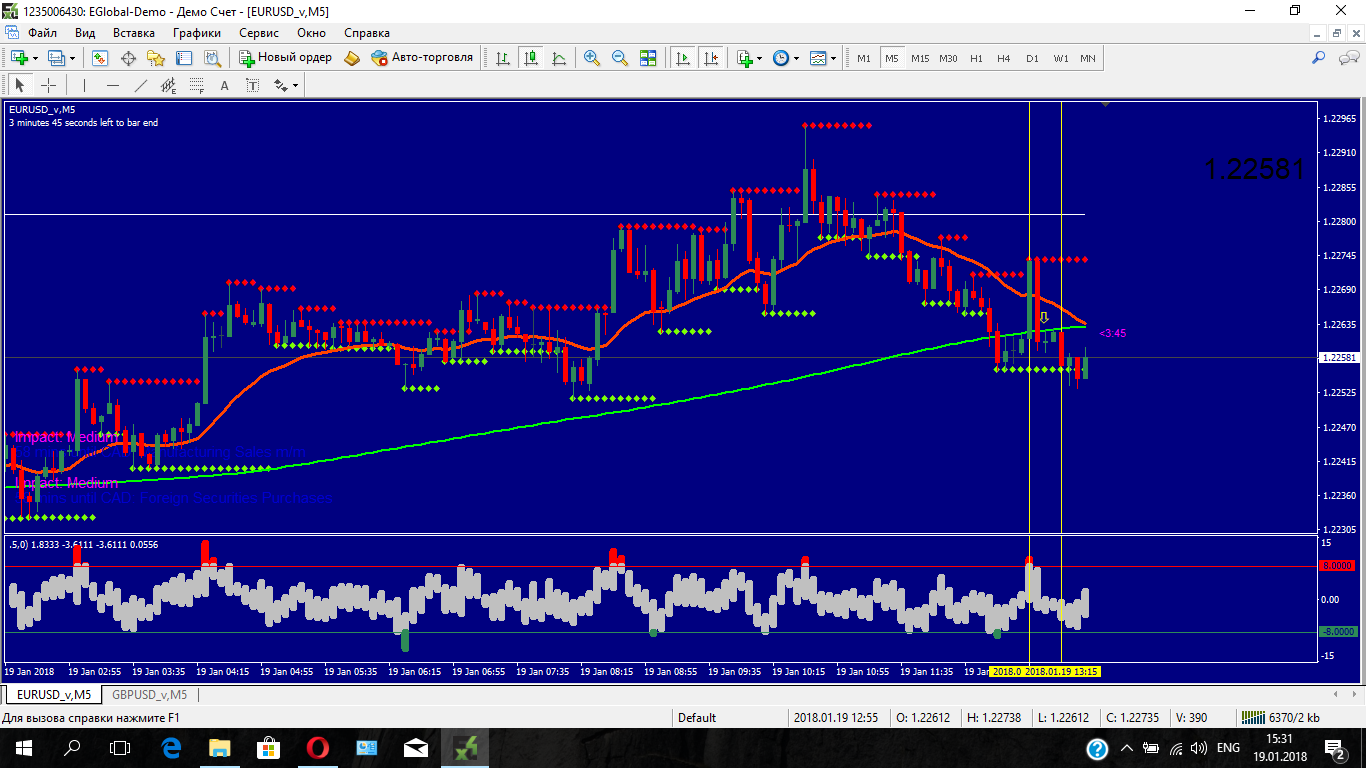Draw a vertical line tool
The height and width of the screenshot is (768, 1366).
[x=85, y=85]
